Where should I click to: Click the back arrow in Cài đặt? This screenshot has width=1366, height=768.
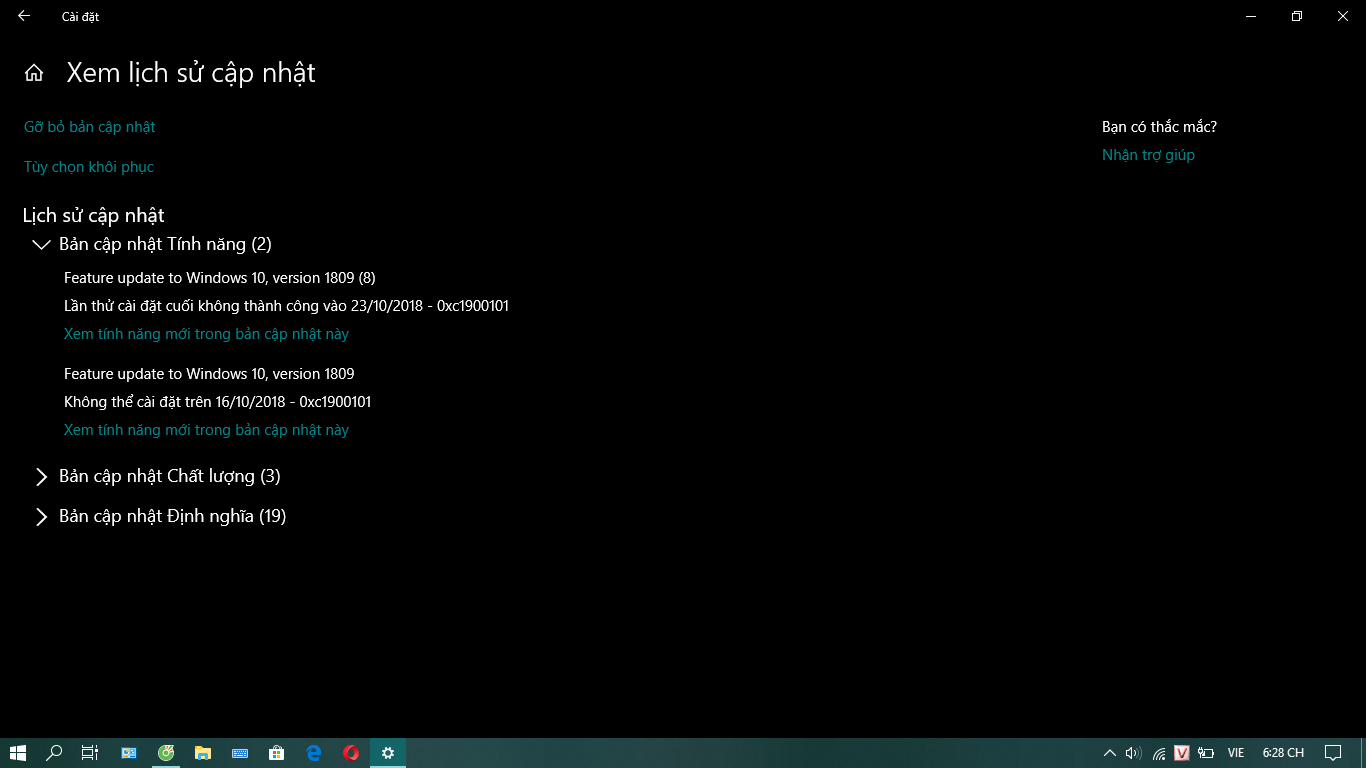(x=24, y=16)
